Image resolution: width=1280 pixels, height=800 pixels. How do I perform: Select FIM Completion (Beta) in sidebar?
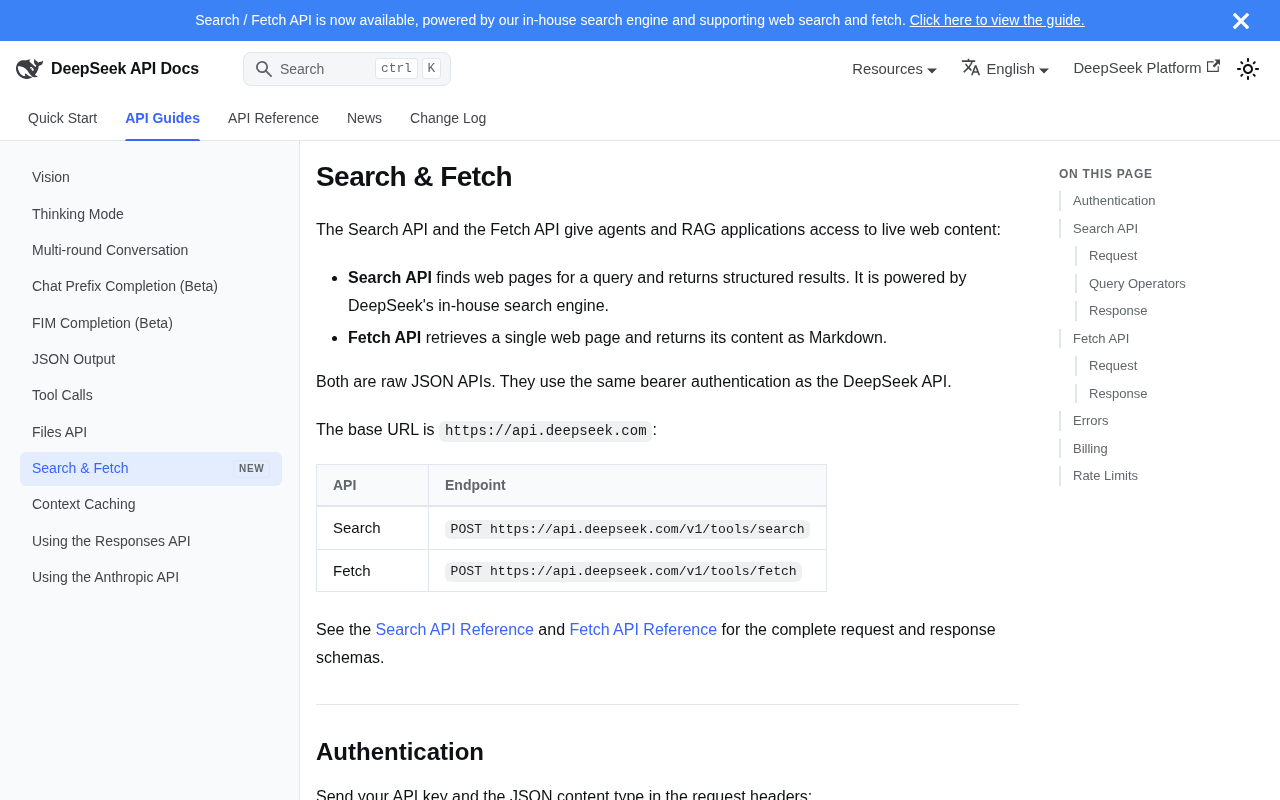pos(151,323)
